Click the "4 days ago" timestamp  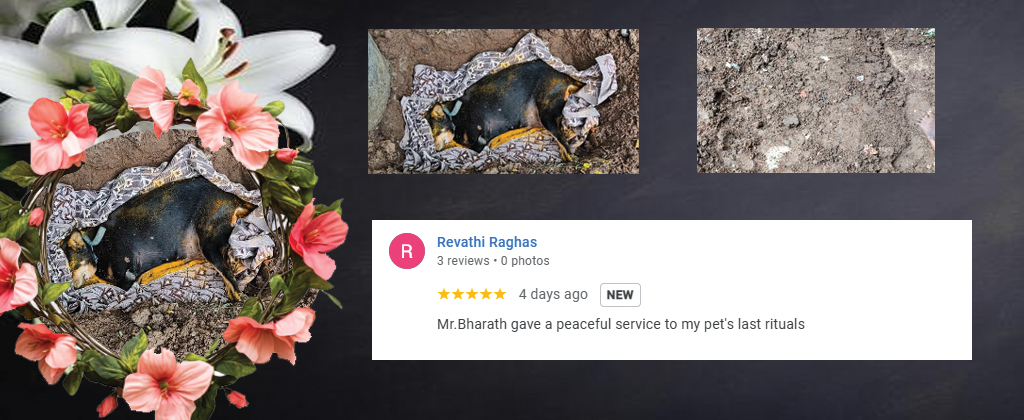coord(553,295)
